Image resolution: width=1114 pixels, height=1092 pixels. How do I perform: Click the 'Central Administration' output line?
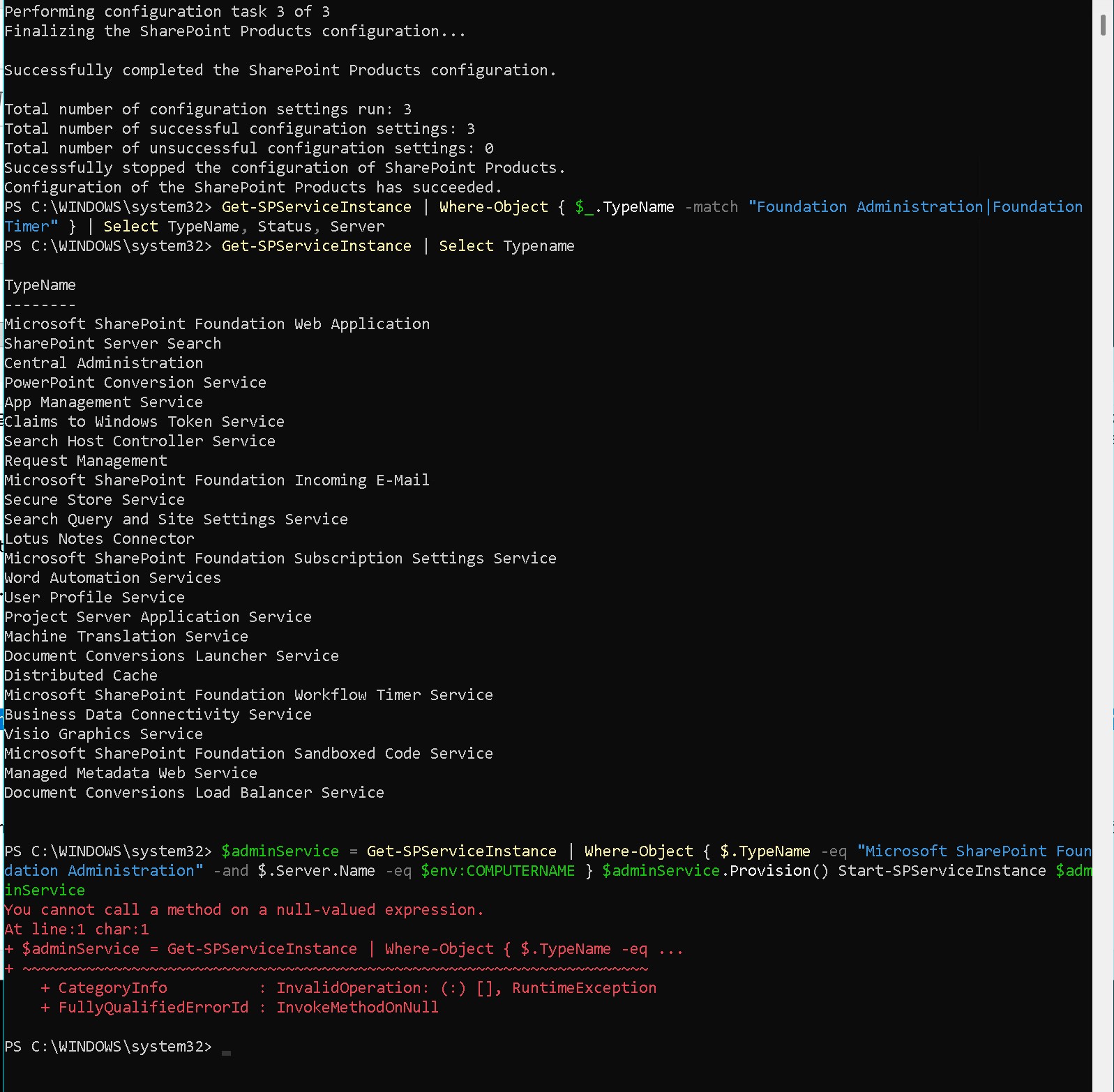coord(104,363)
